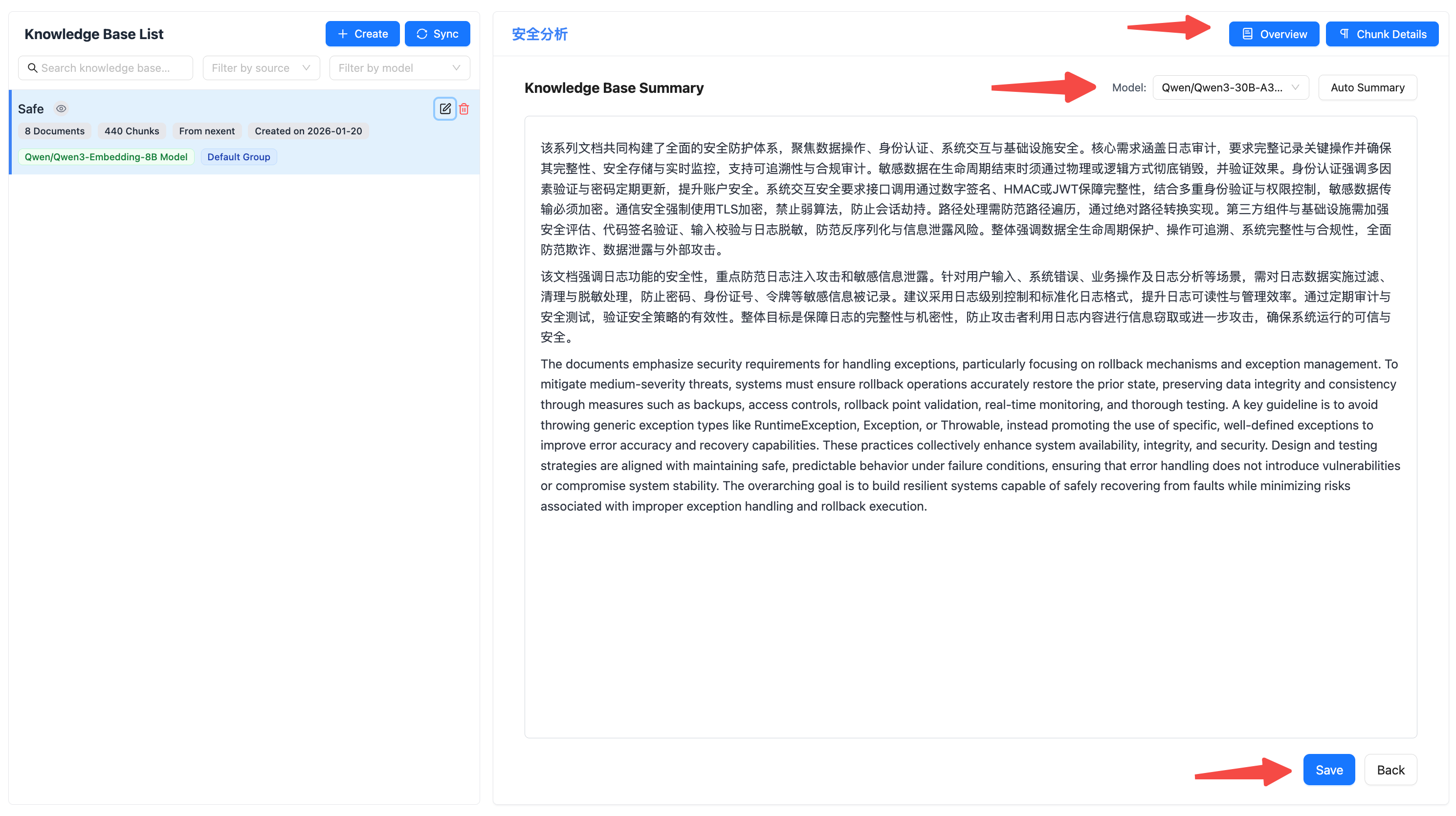Open the Filter by source dropdown
Viewport: 1456px width, 816px height.
click(261, 68)
